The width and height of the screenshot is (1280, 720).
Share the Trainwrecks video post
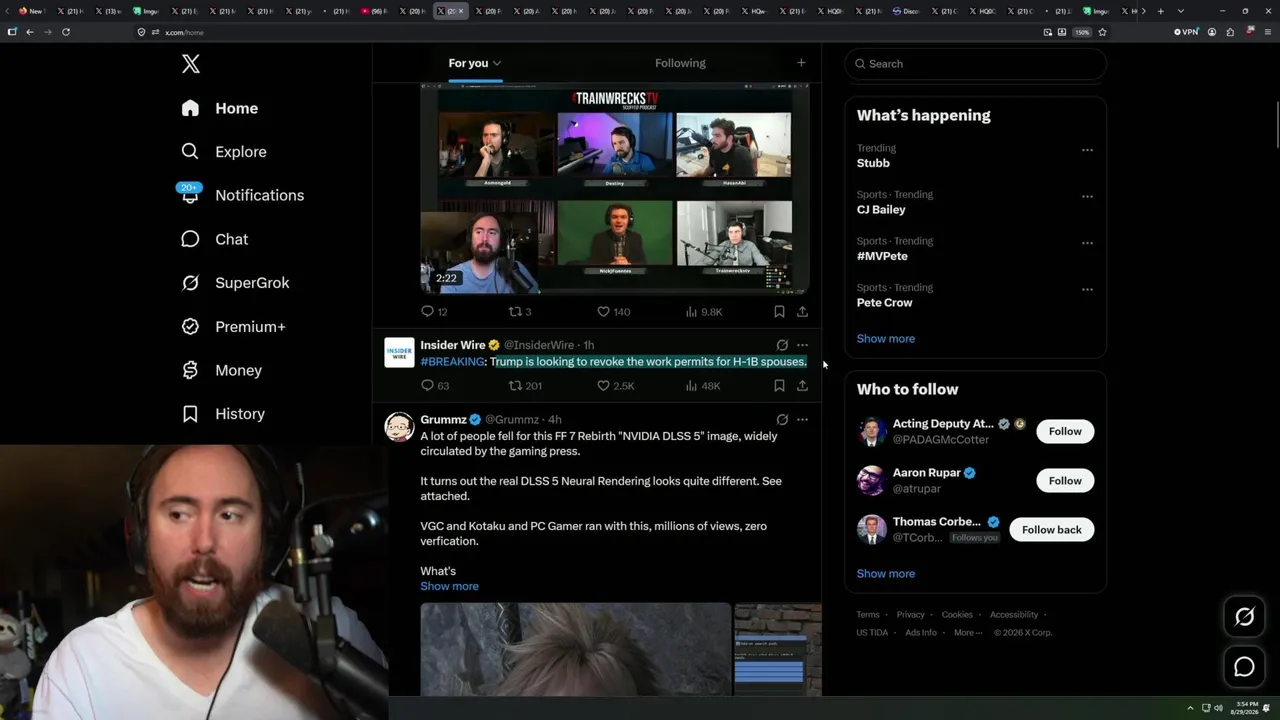coord(802,311)
